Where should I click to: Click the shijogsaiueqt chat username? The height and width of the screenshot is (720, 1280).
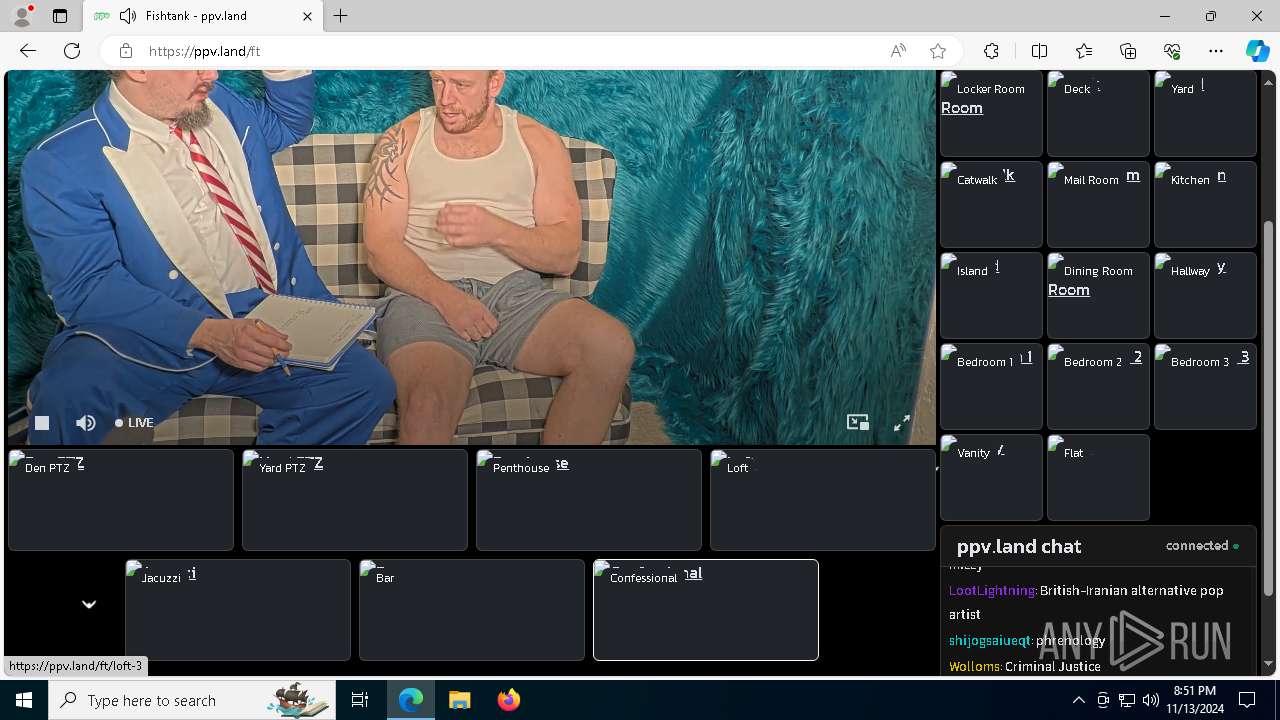click(990, 640)
